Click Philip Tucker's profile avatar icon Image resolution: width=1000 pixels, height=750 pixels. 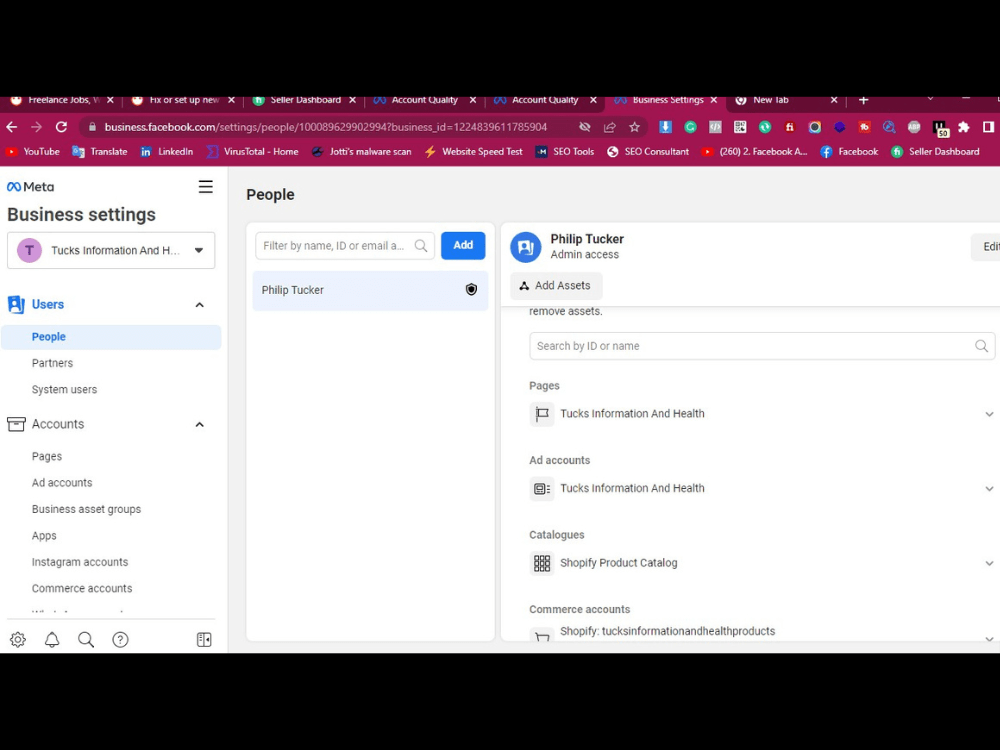point(526,247)
